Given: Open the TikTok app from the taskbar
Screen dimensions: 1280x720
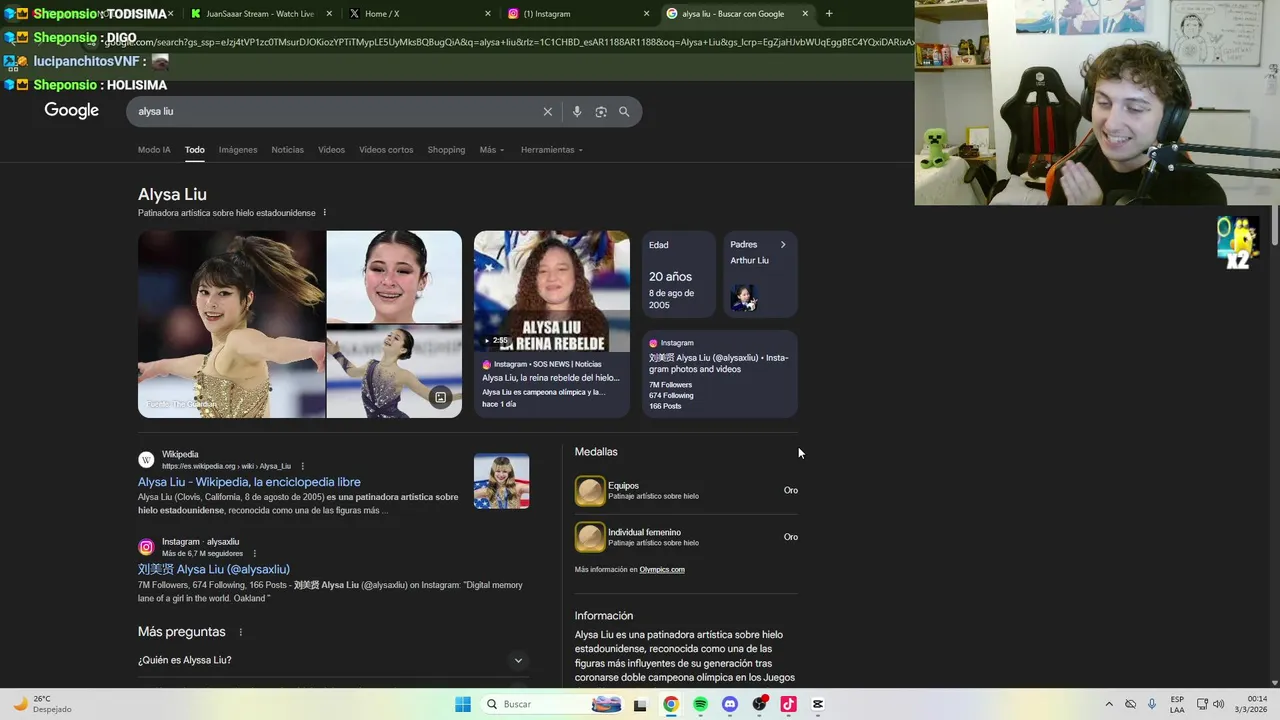Looking at the screenshot, I should tap(788, 704).
